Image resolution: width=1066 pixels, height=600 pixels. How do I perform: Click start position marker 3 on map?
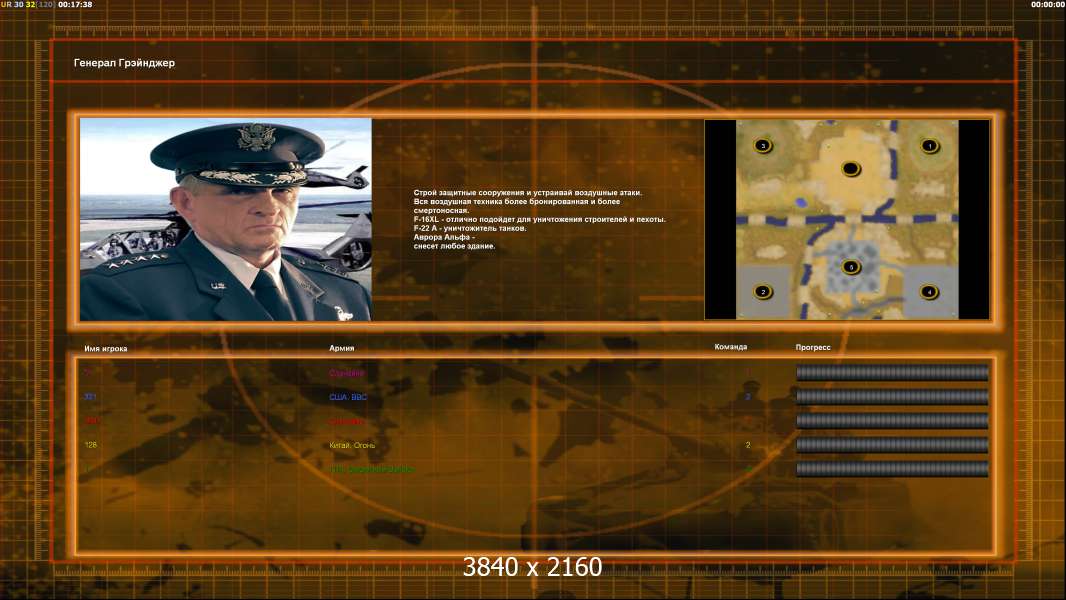[763, 145]
